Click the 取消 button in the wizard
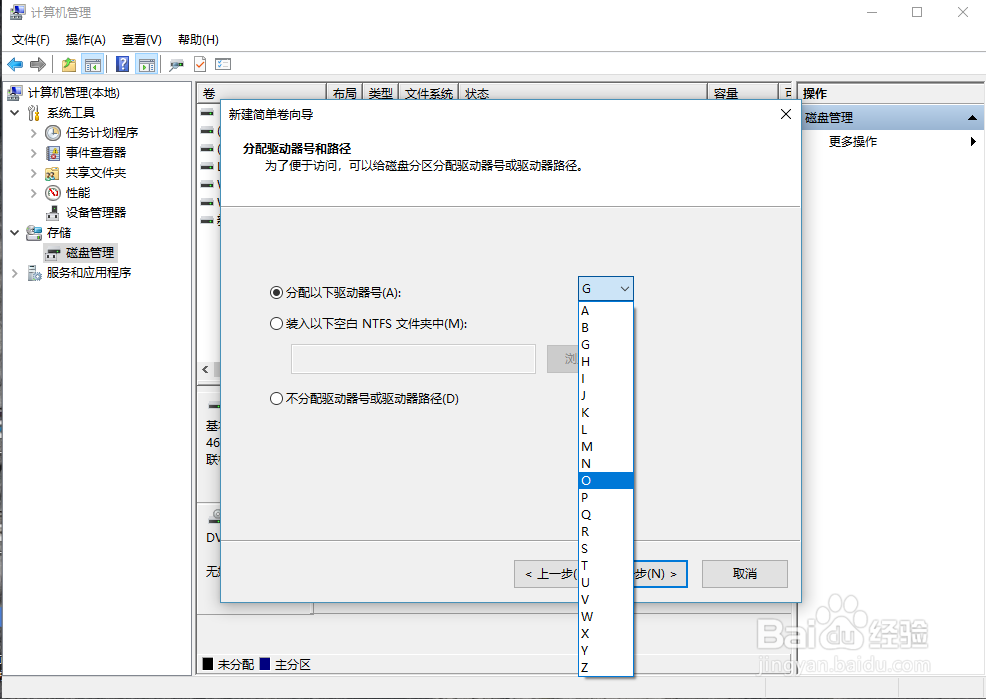This screenshot has height=699, width=986. (744, 573)
